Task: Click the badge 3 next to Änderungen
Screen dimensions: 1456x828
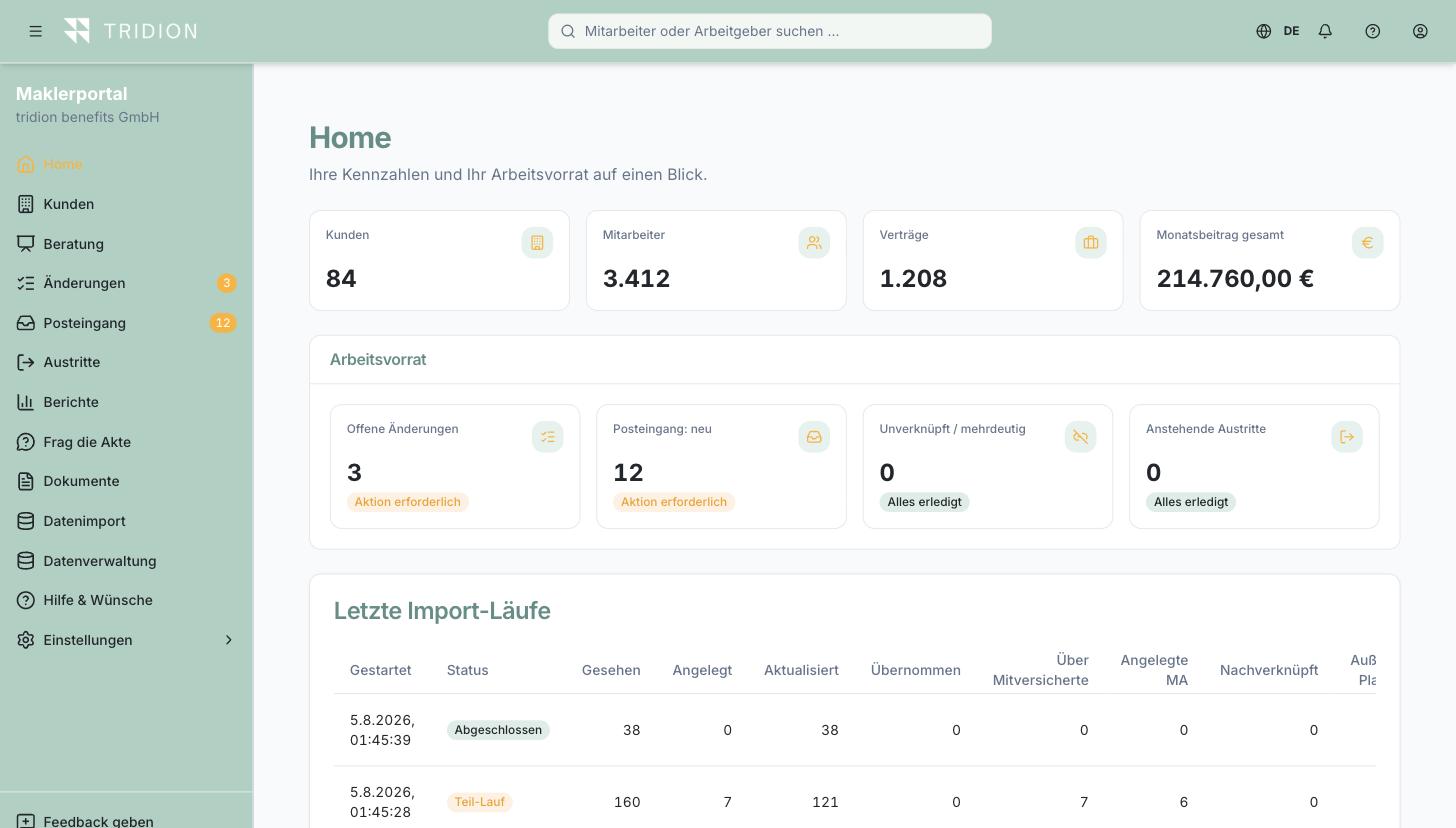Action: 227,283
